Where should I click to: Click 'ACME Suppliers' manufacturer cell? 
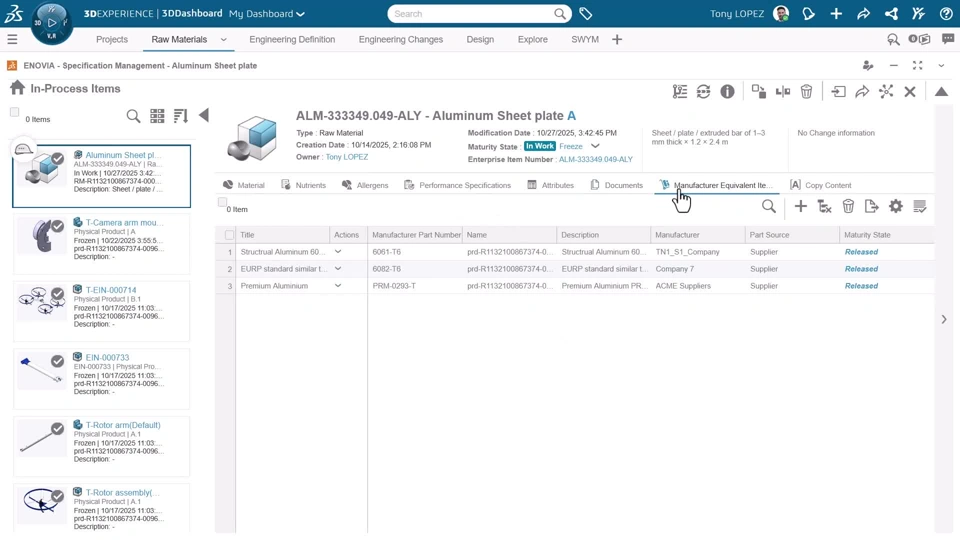tap(683, 286)
